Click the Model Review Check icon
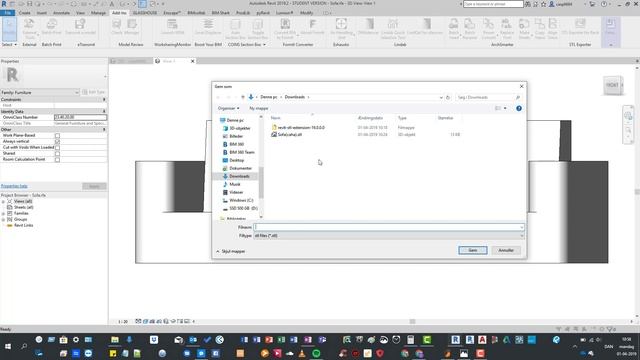This screenshot has width=640, height=360. pos(117,28)
